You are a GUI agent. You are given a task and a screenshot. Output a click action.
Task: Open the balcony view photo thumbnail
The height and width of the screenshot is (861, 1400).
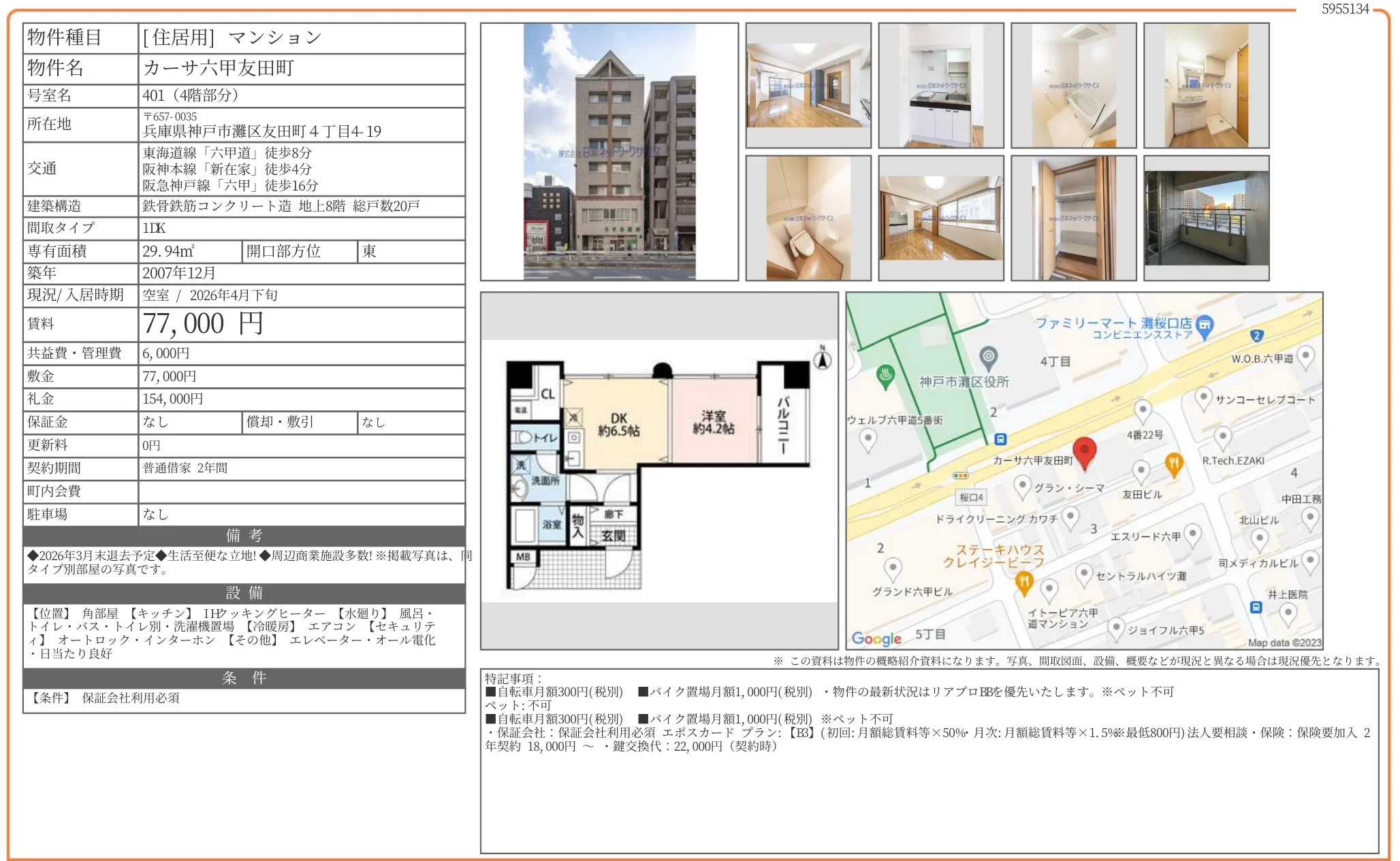(x=1206, y=218)
